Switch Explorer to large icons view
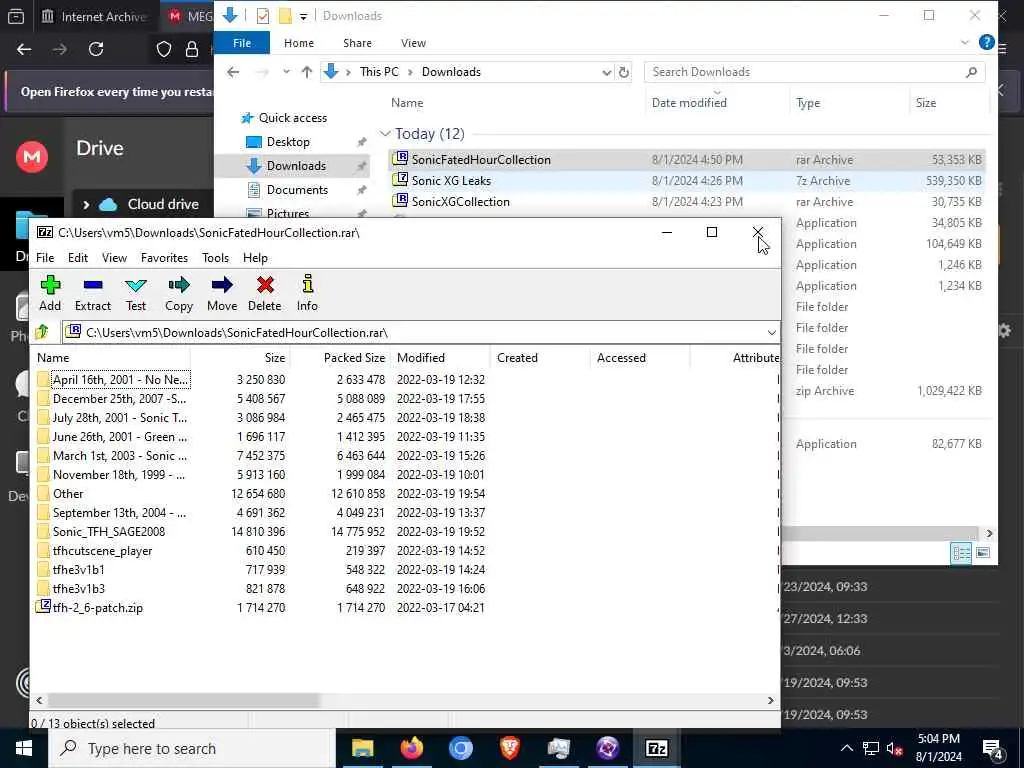The height and width of the screenshot is (768, 1024). click(983, 553)
